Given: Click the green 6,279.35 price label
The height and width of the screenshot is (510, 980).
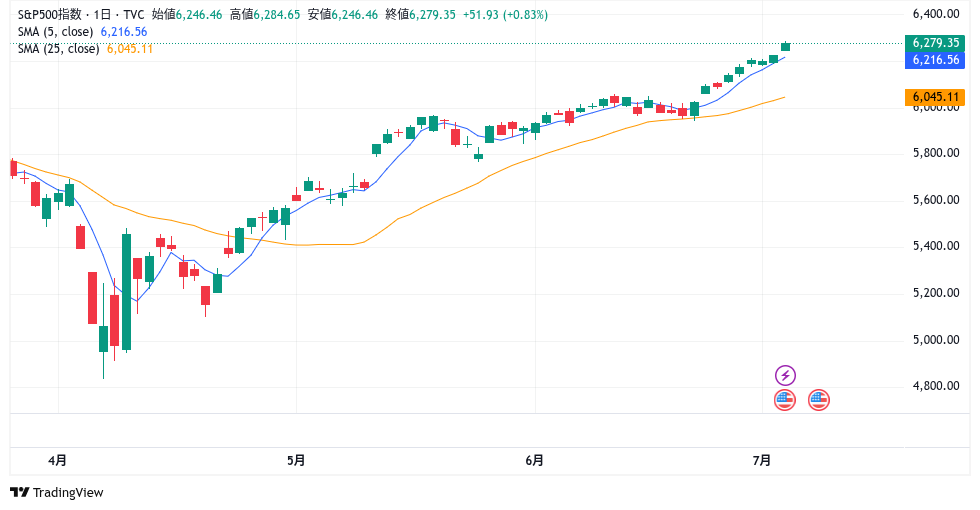Looking at the screenshot, I should (x=935, y=43).
